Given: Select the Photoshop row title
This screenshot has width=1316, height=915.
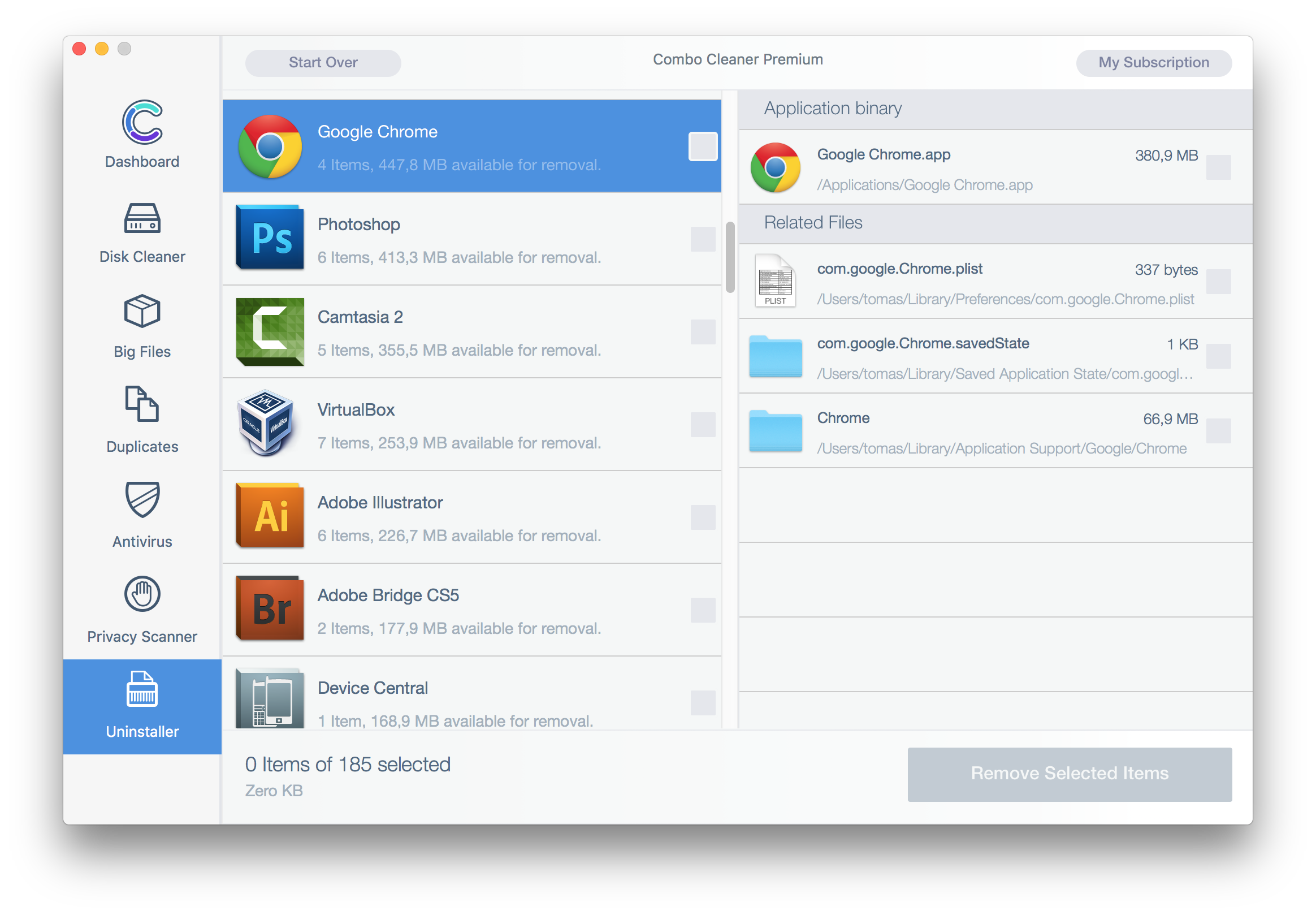Looking at the screenshot, I should tap(358, 224).
